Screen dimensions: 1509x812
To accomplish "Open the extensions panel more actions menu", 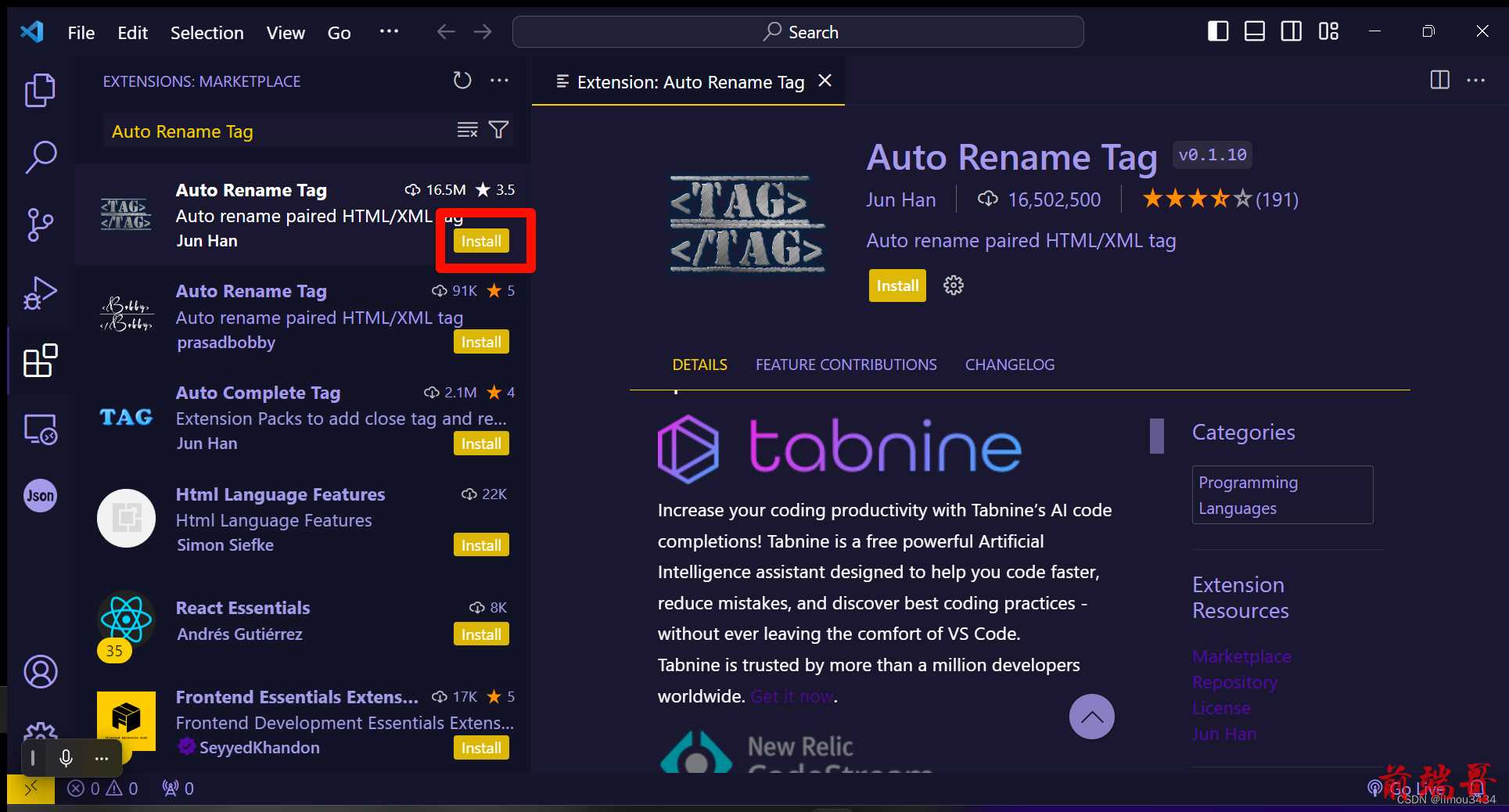I will point(499,81).
